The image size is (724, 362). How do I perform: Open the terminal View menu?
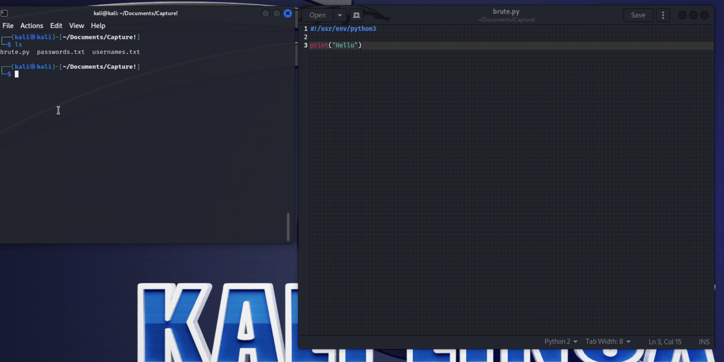tap(77, 26)
